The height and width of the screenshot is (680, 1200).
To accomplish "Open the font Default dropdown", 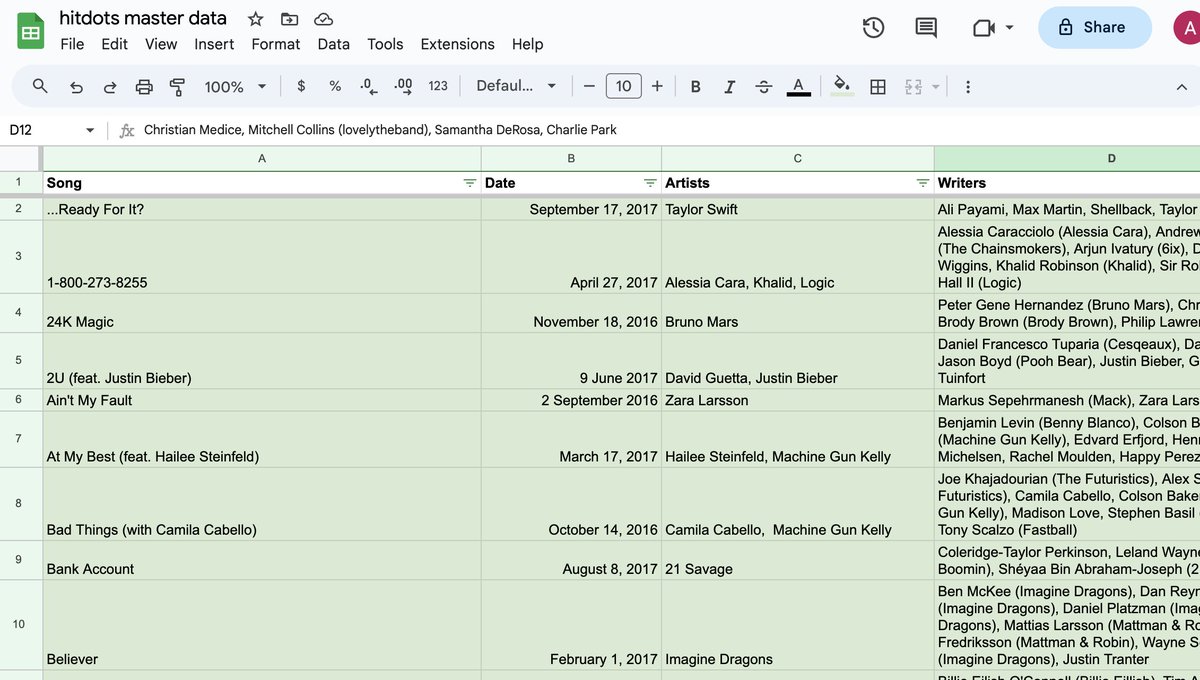I will [516, 86].
